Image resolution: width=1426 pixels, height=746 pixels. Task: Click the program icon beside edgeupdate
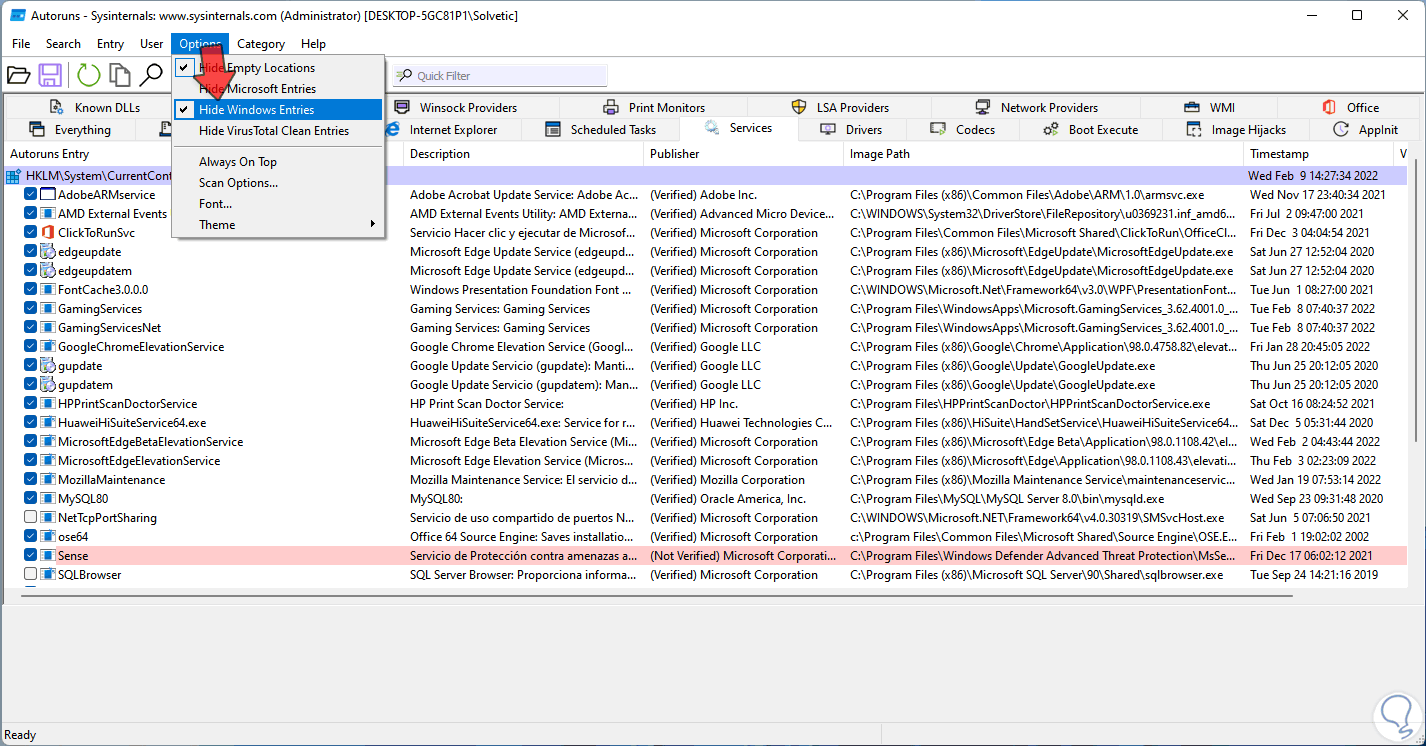47,252
